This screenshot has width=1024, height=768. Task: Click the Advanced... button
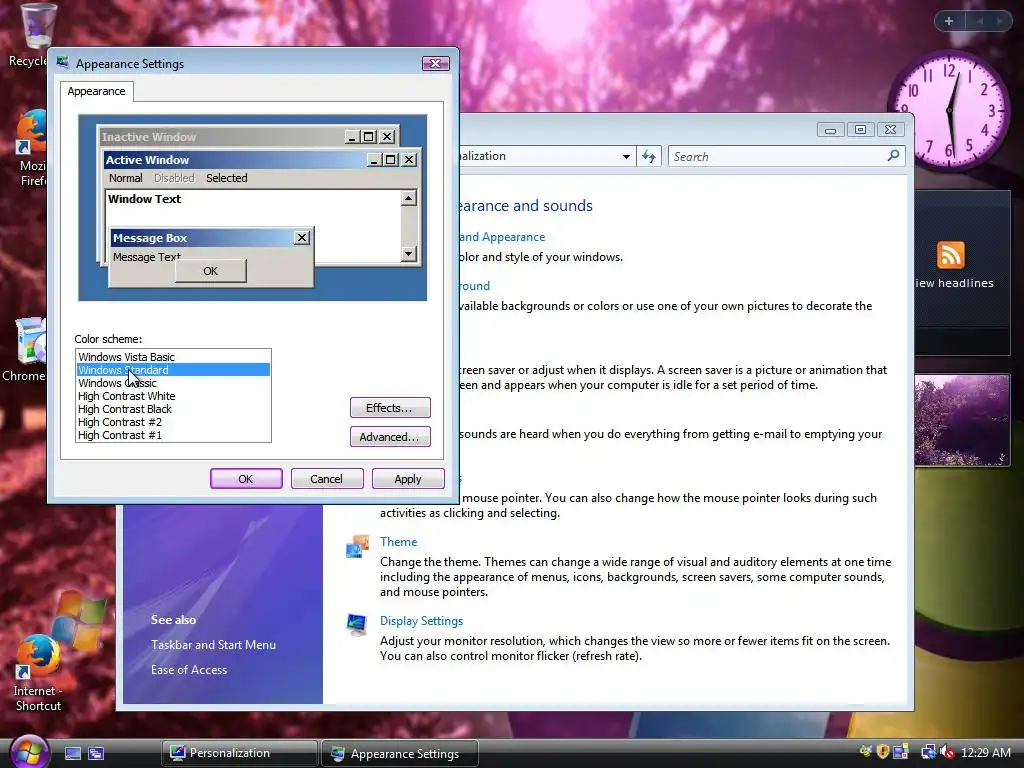(390, 436)
